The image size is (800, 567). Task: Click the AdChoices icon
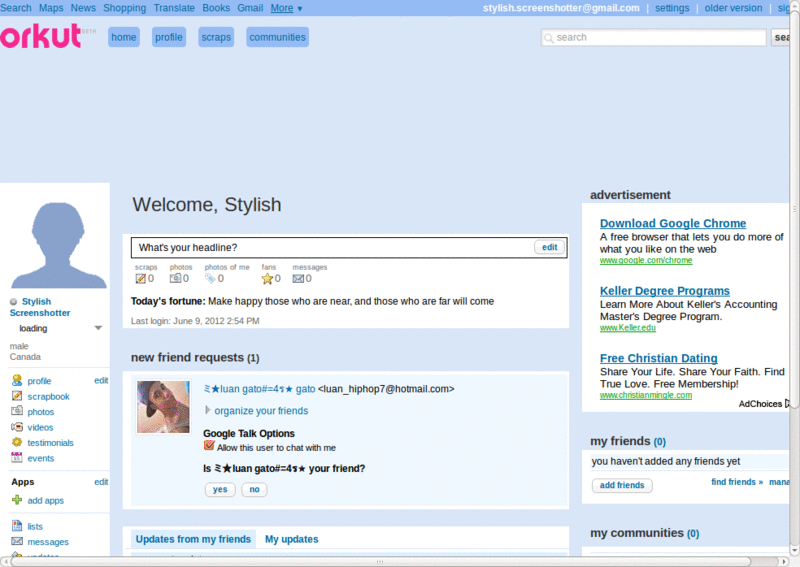(x=787, y=403)
